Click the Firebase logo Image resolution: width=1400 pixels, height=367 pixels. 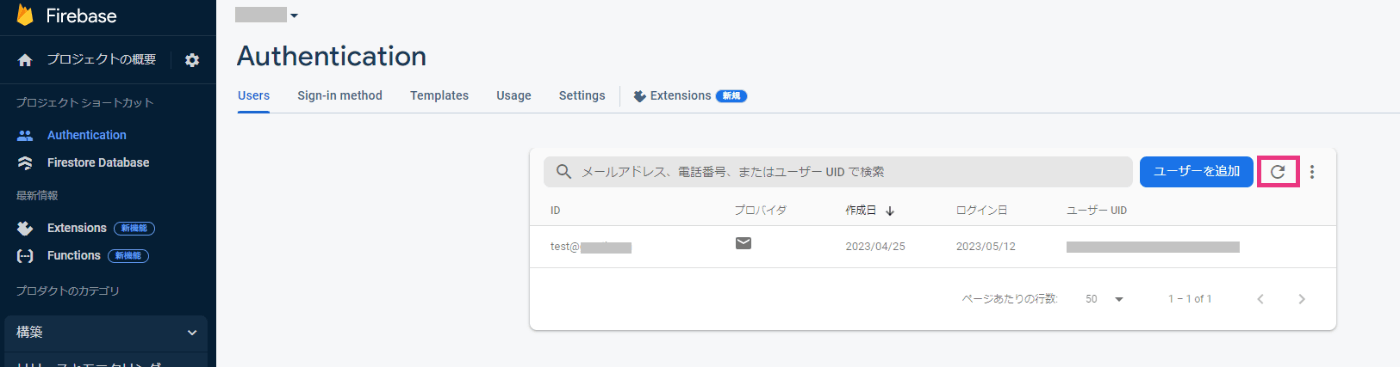coord(25,15)
